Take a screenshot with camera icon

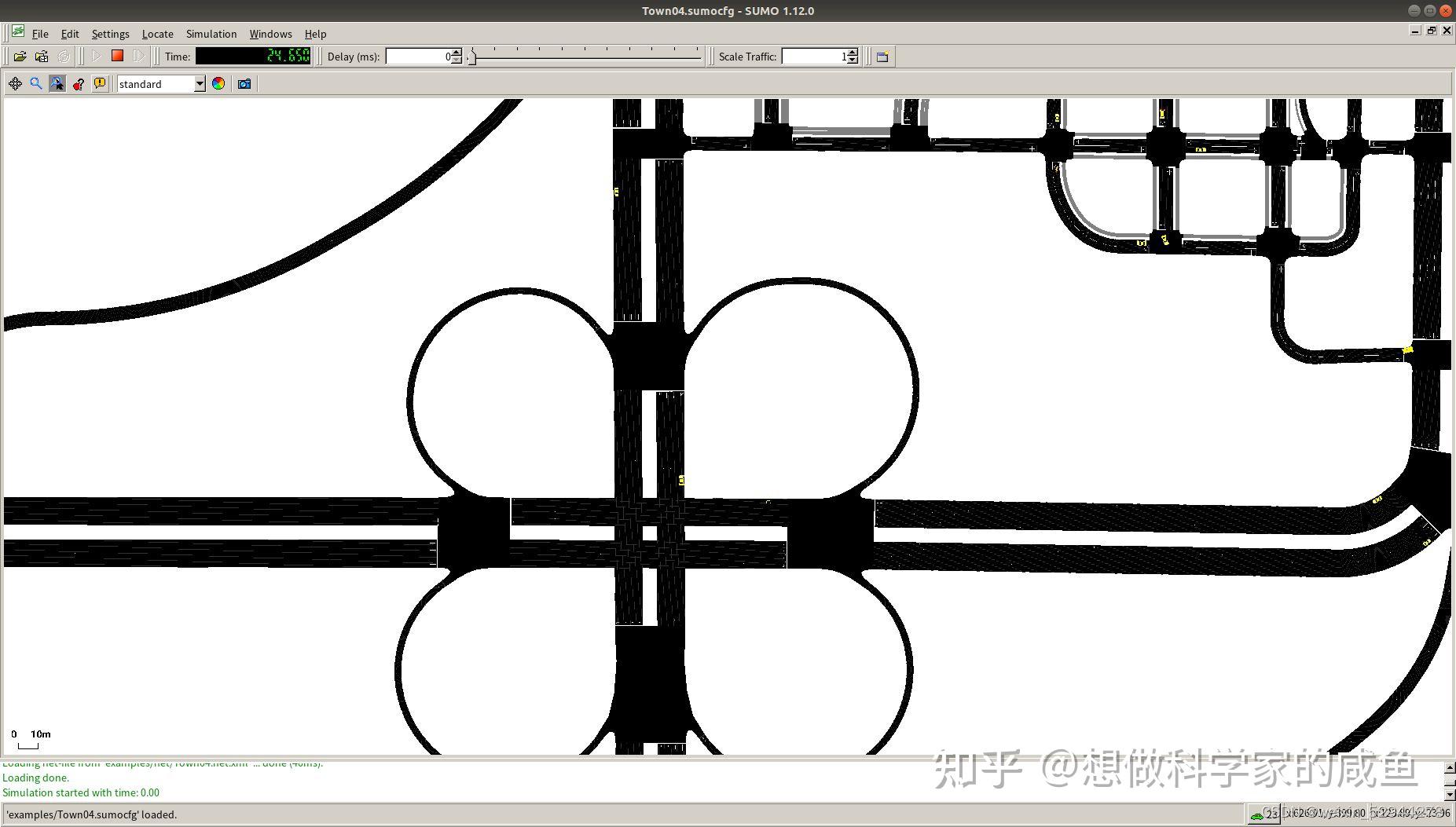coord(244,84)
